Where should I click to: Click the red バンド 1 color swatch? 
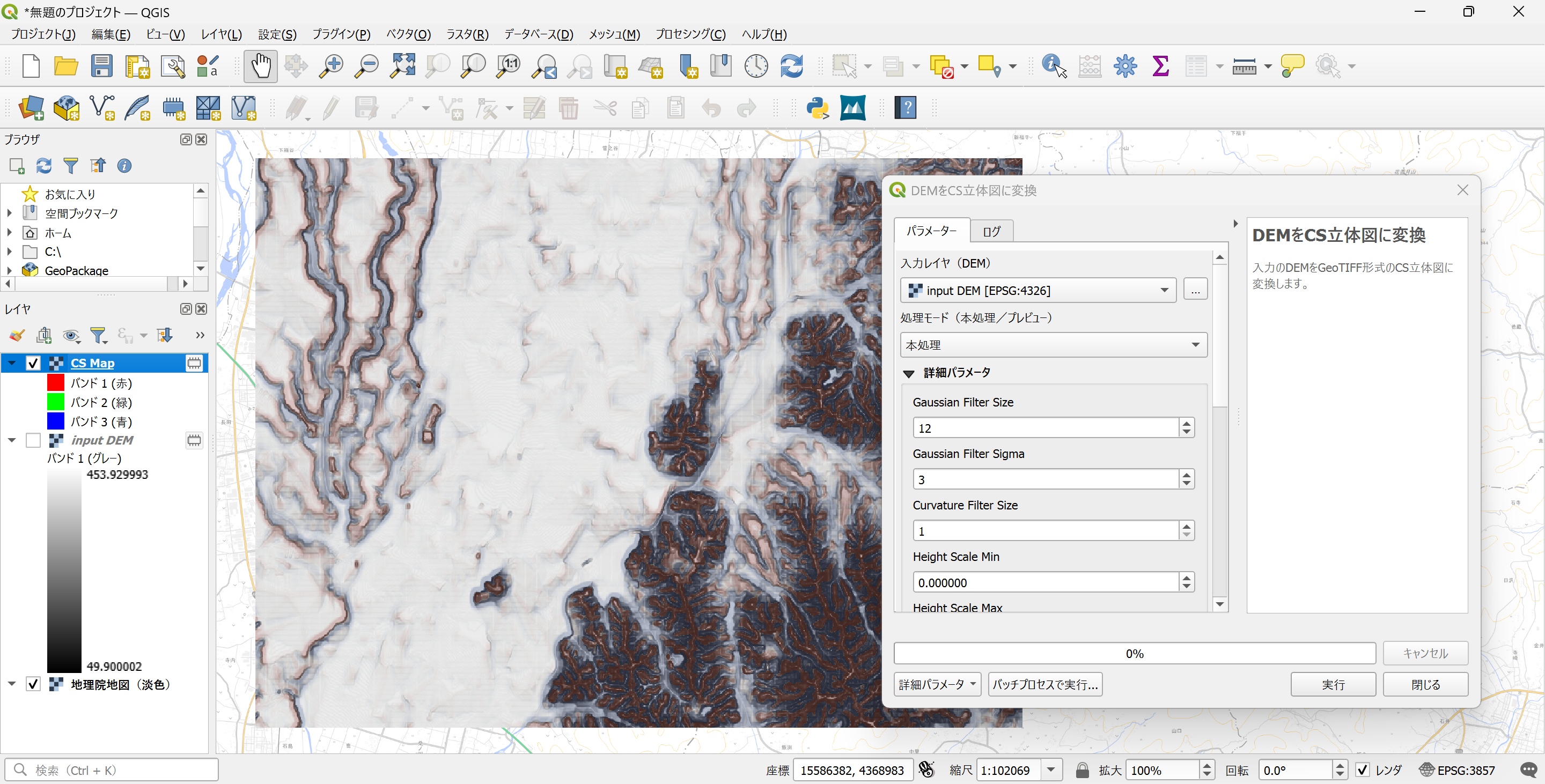click(x=56, y=382)
